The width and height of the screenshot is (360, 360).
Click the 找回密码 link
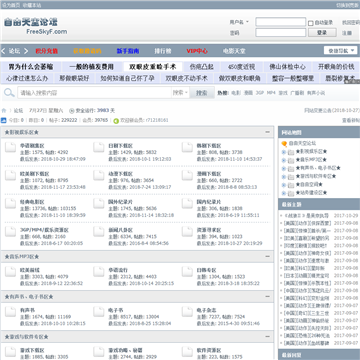pyautogui.click(x=351, y=23)
